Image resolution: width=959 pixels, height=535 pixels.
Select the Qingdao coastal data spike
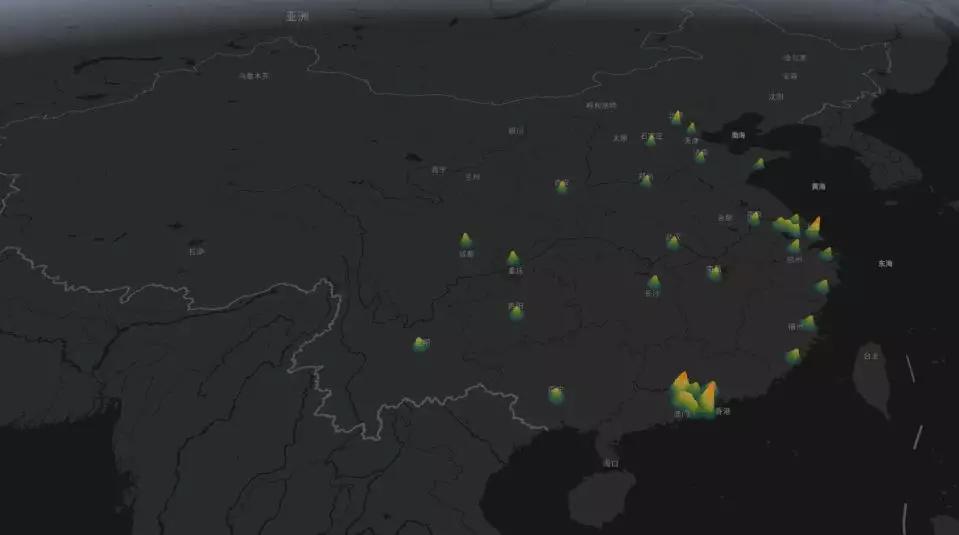pos(758,163)
